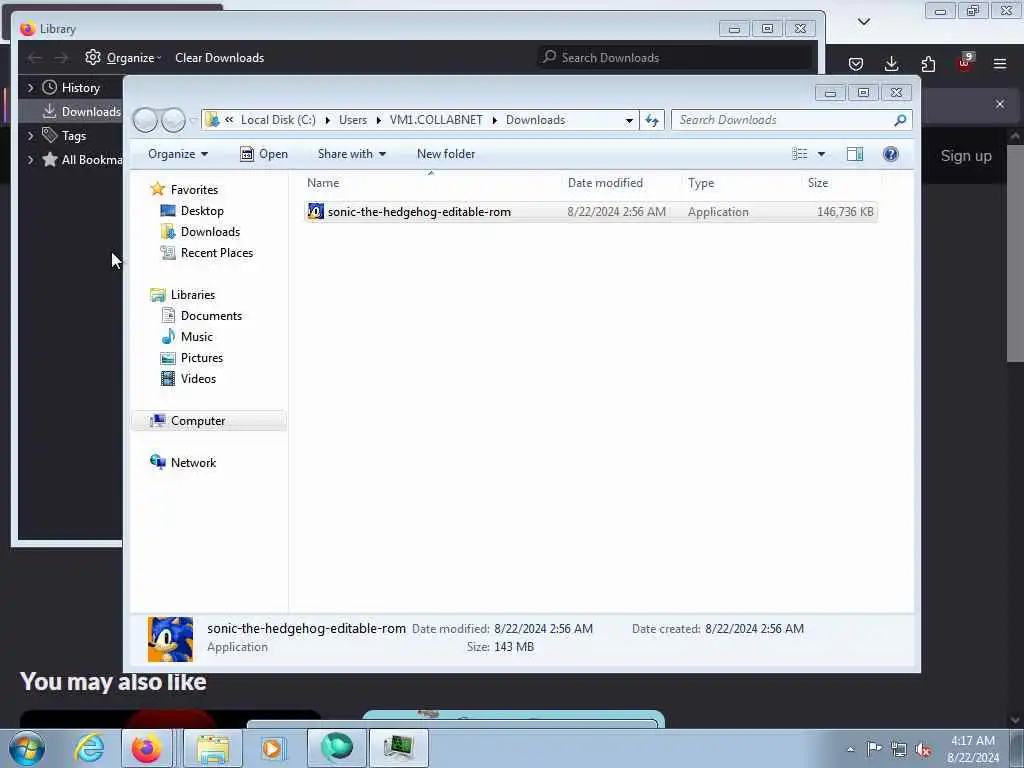This screenshot has height=768, width=1024.
Task: Click the Explorer back navigation button
Action: (146, 120)
